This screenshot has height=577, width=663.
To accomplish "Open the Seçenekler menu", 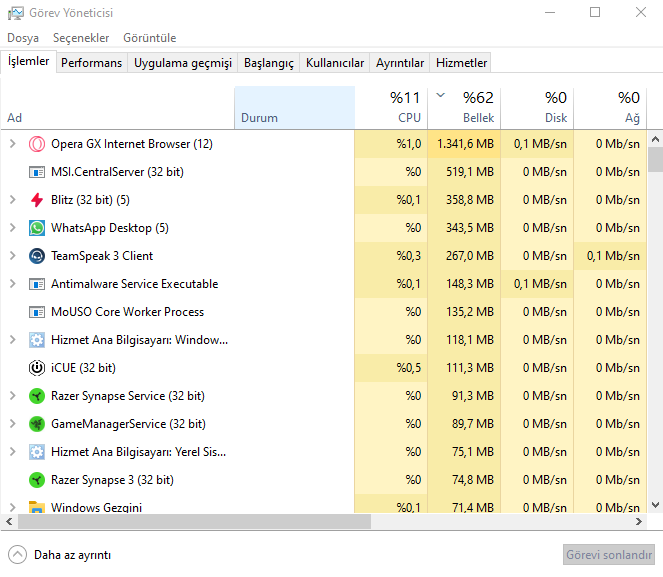I will (81, 38).
